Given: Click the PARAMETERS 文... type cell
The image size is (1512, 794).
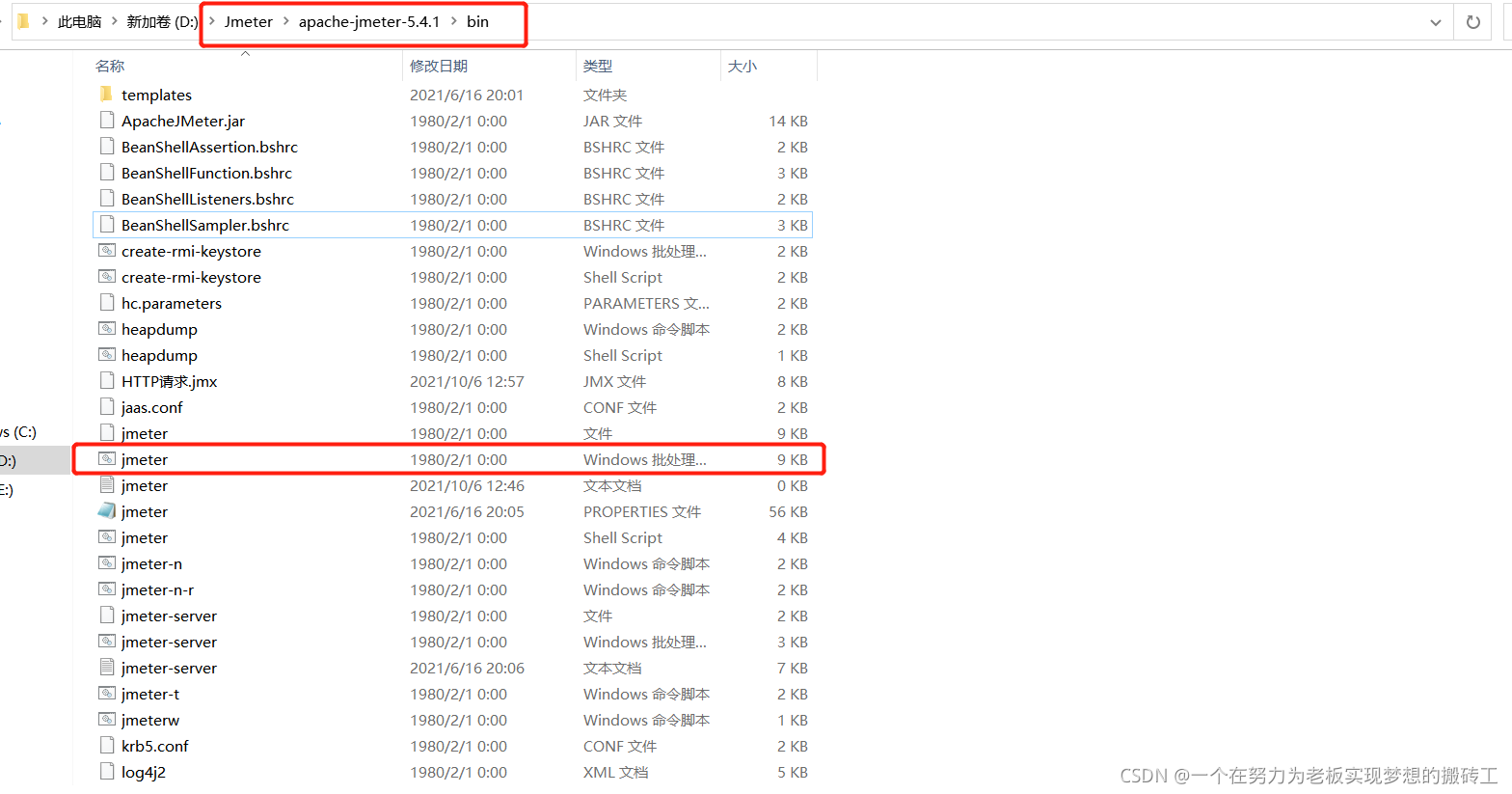Looking at the screenshot, I should [x=646, y=303].
